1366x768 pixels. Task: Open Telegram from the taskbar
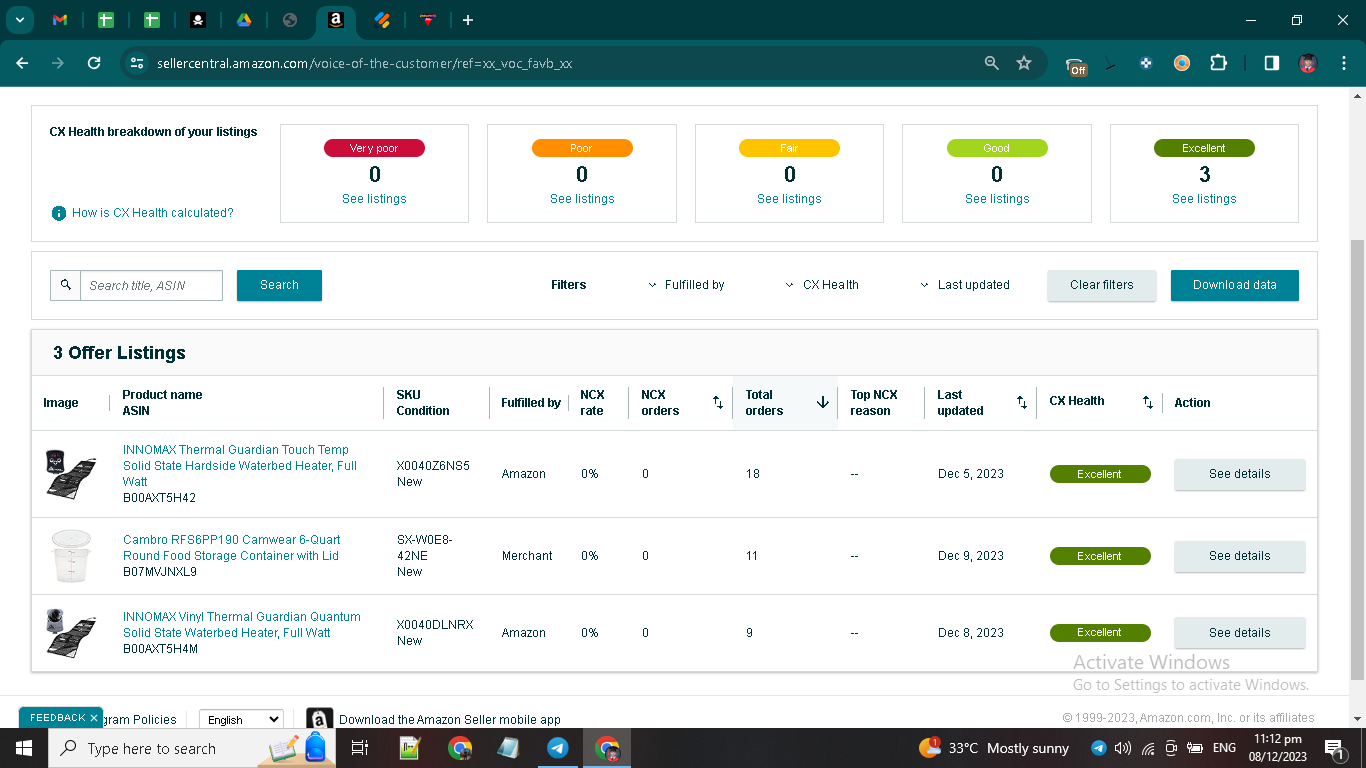click(558, 748)
